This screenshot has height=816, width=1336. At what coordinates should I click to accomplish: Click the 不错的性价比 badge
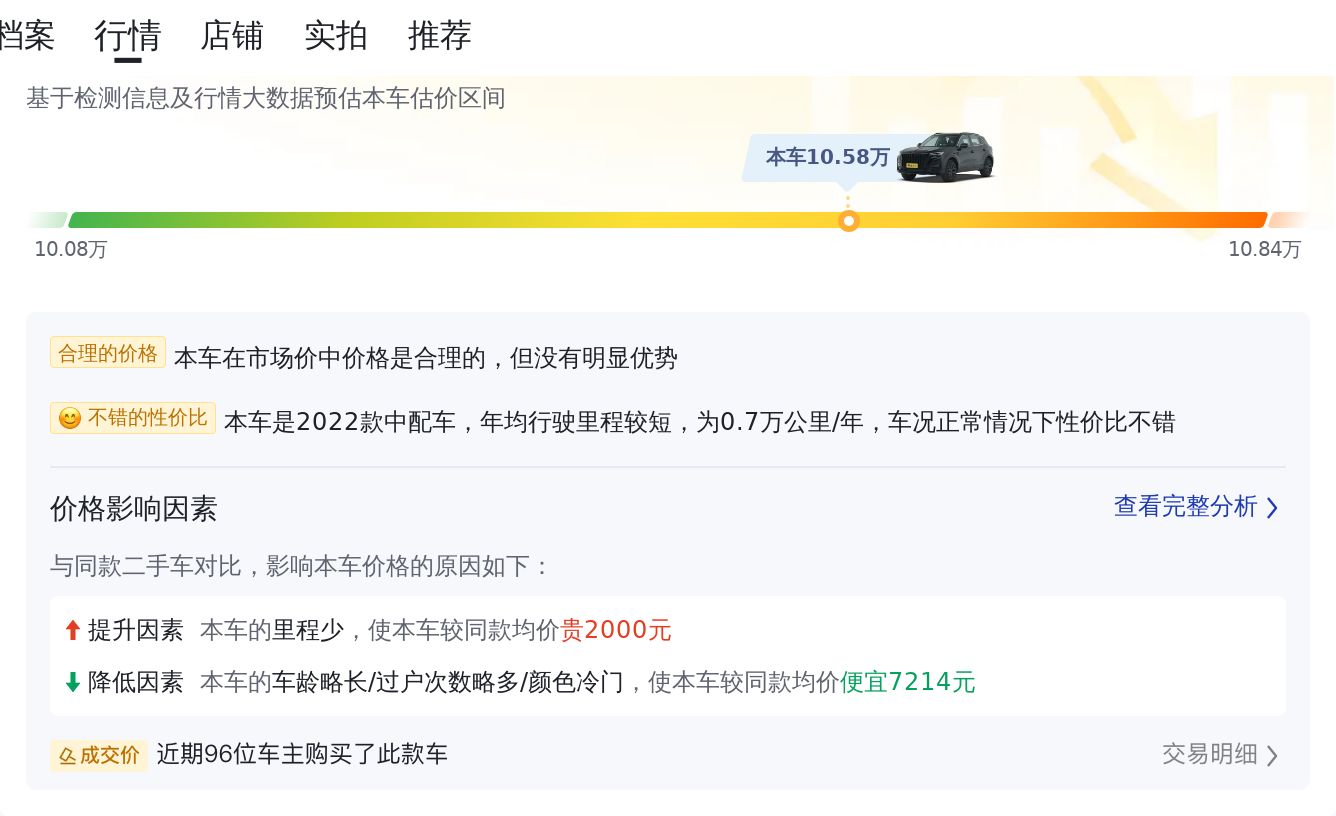pyautogui.click(x=133, y=418)
